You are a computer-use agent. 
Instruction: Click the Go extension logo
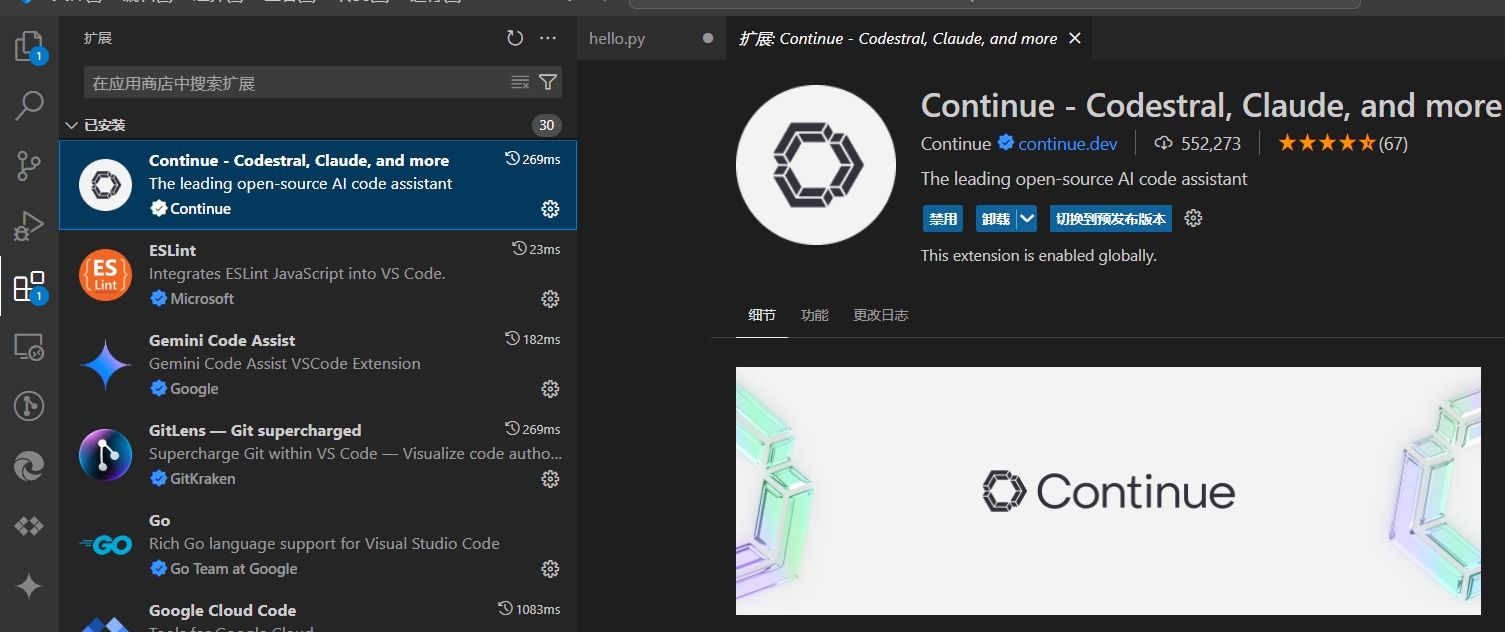click(x=105, y=545)
